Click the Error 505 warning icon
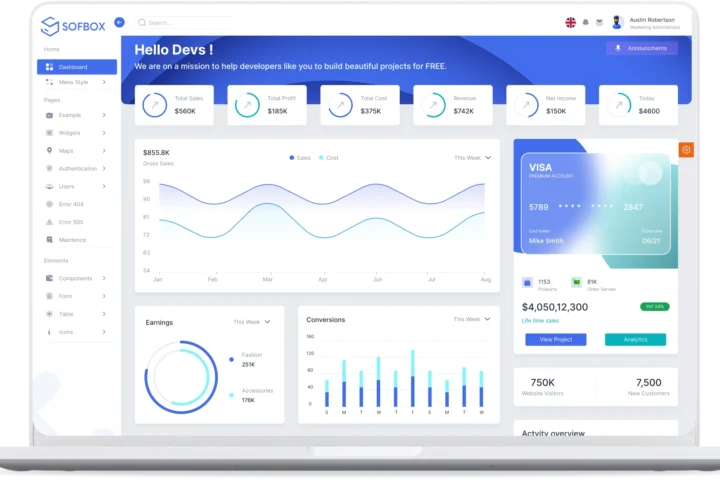 [49, 222]
